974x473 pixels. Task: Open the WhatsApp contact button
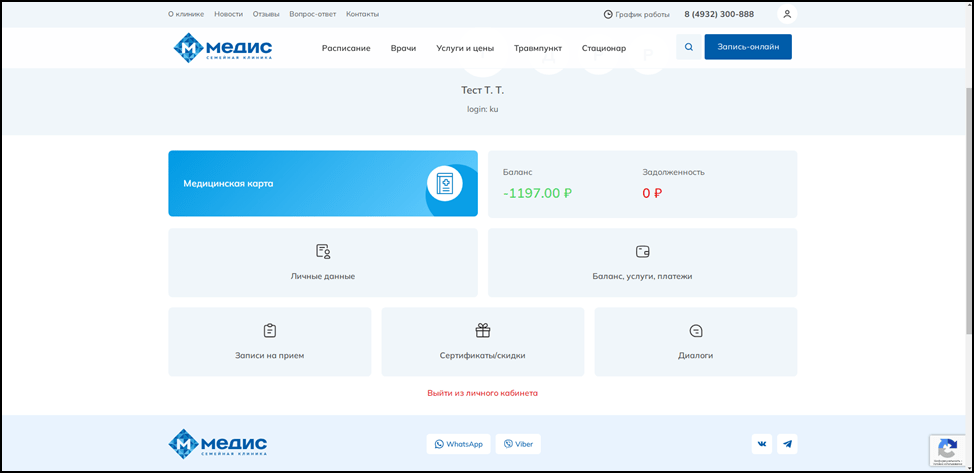pos(459,444)
